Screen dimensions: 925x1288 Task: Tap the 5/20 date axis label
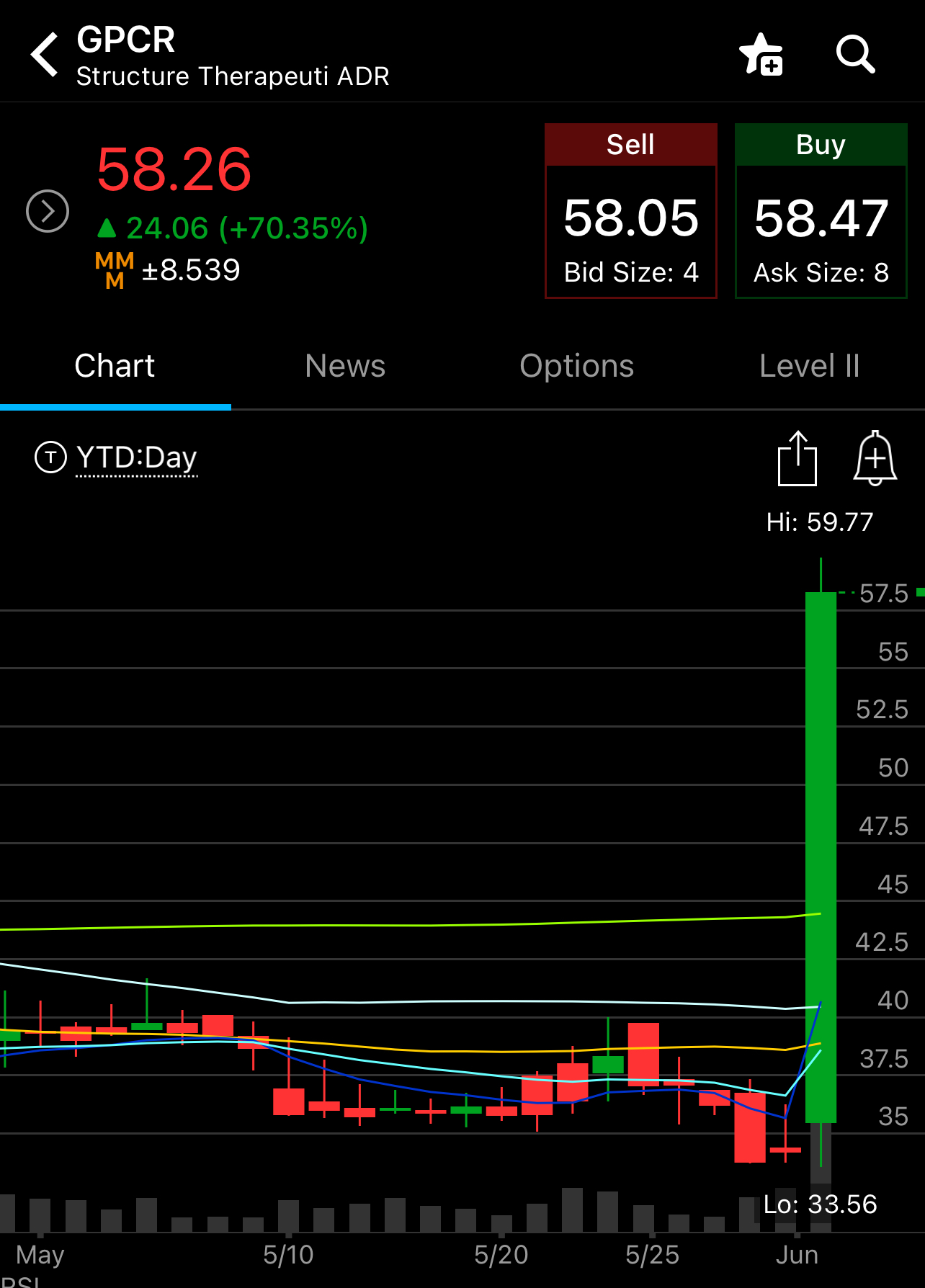click(x=501, y=1255)
